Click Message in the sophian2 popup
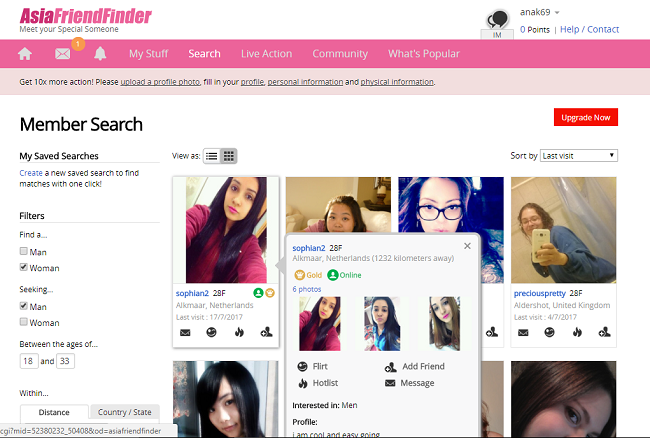The height and width of the screenshot is (438, 650). [x=410, y=383]
